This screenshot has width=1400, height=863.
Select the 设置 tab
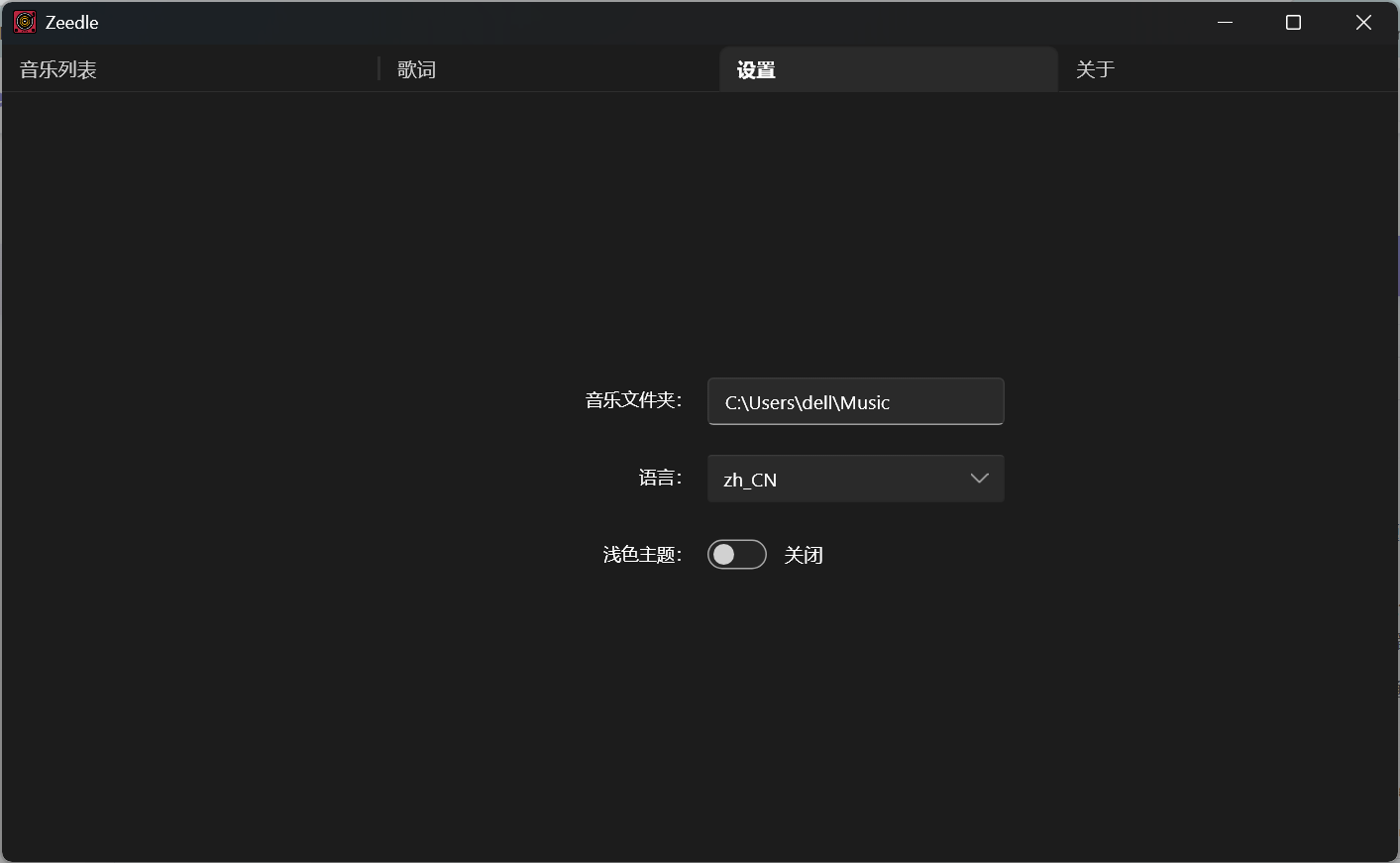point(756,69)
